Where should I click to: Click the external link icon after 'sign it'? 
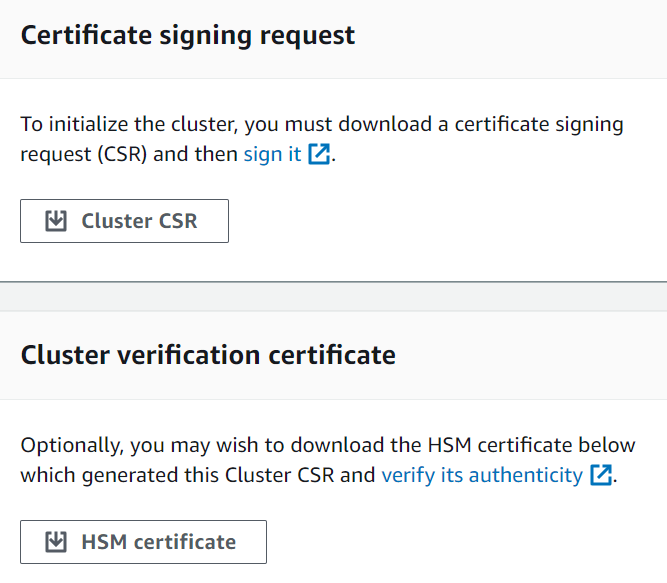click(319, 155)
